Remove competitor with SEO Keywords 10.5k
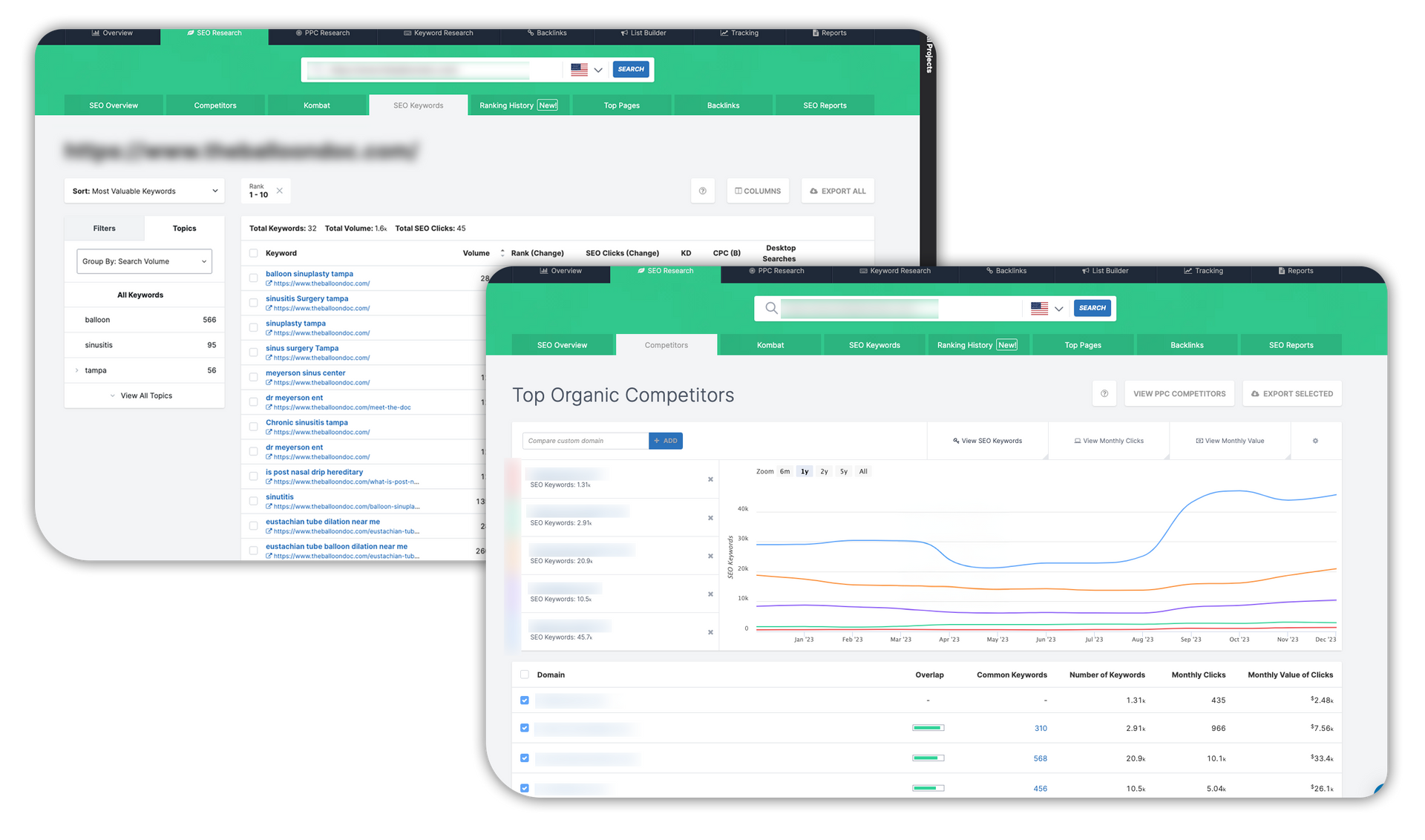 coord(710,594)
